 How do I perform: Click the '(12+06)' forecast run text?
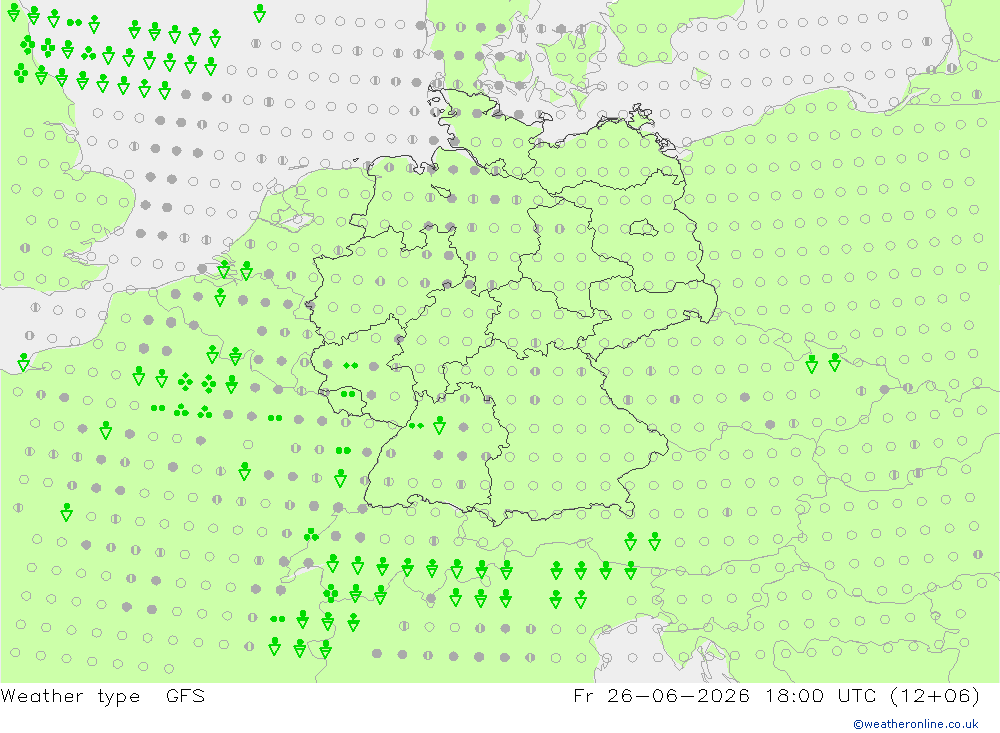[934, 695]
